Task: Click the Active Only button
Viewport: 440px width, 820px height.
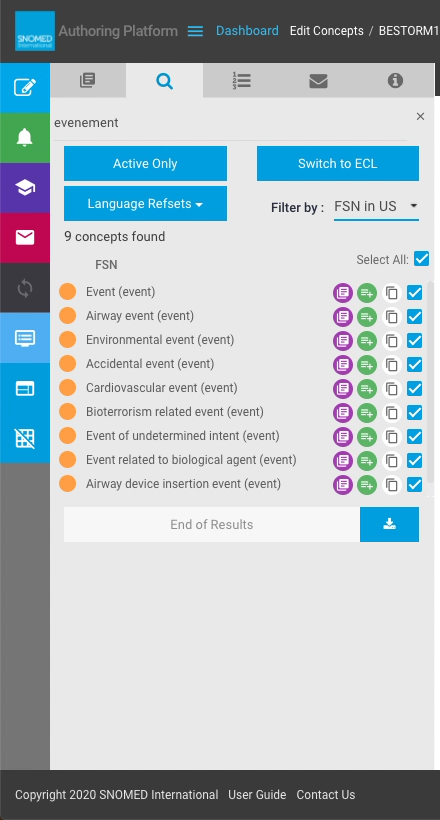Action: point(145,164)
